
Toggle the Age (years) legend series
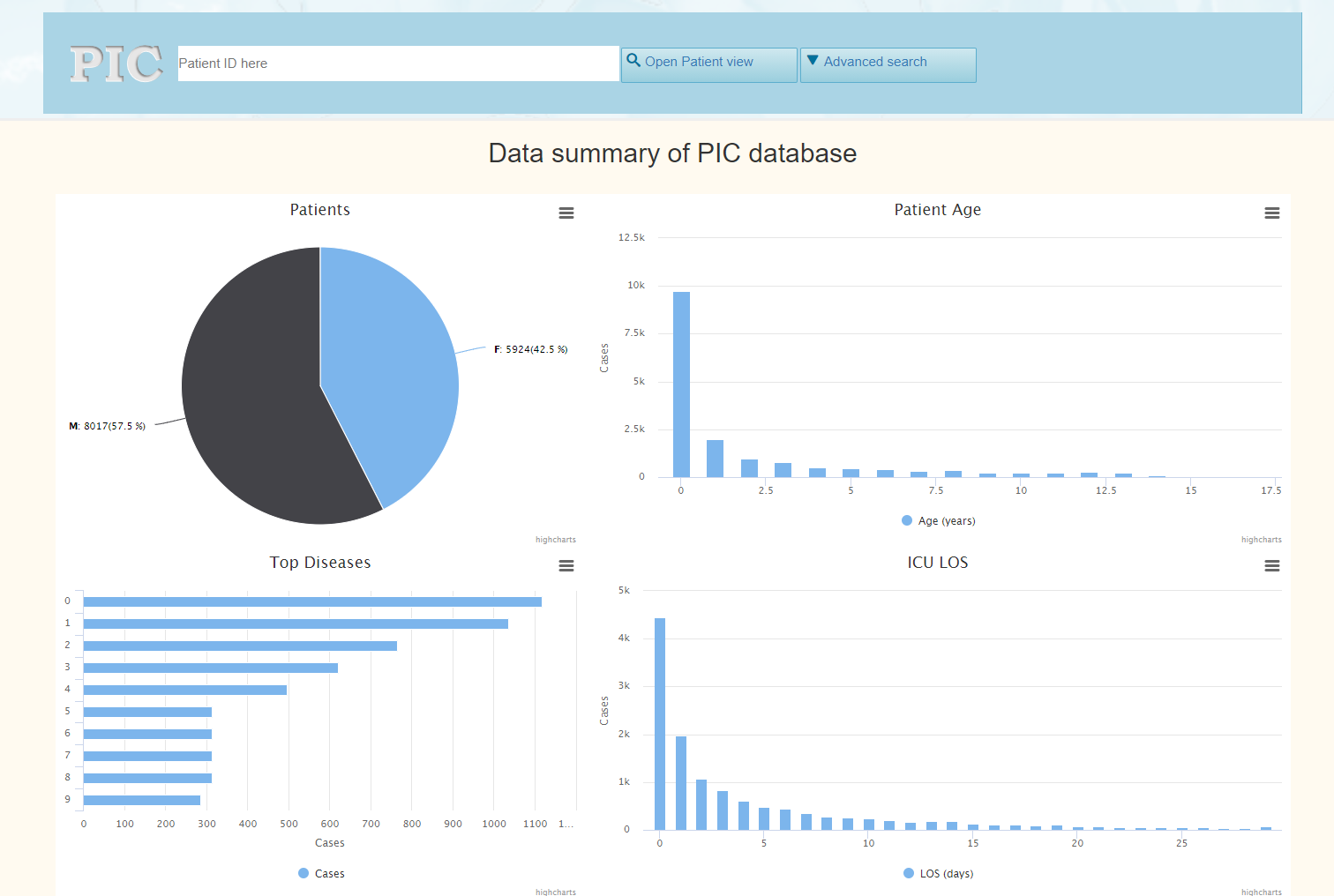938,521
